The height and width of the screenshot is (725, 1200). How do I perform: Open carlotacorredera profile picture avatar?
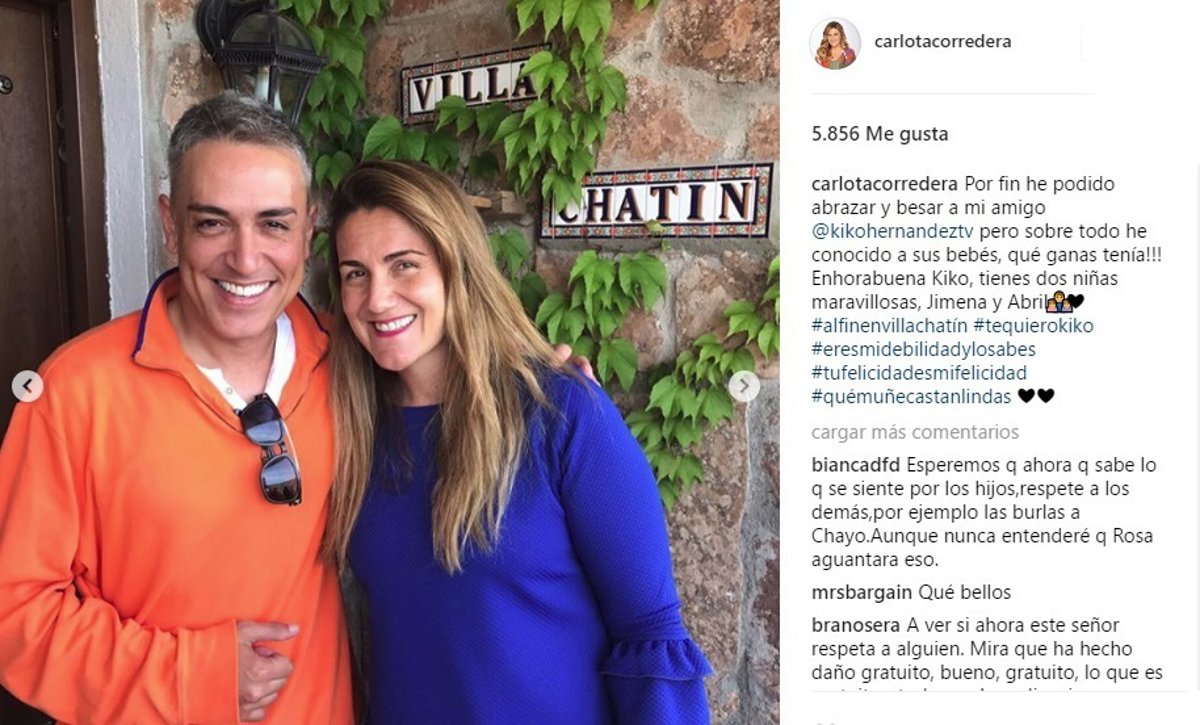tap(835, 43)
